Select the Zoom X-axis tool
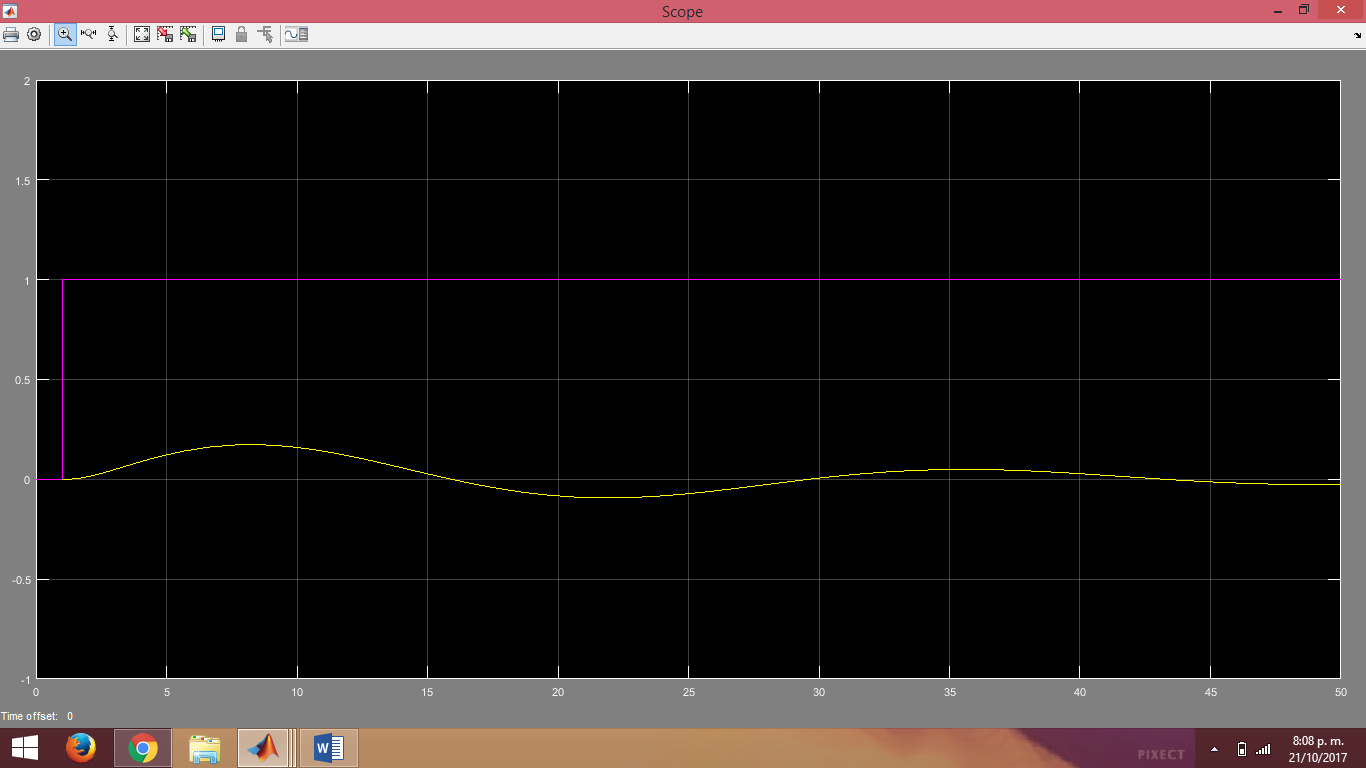The height and width of the screenshot is (768, 1366). 88,34
